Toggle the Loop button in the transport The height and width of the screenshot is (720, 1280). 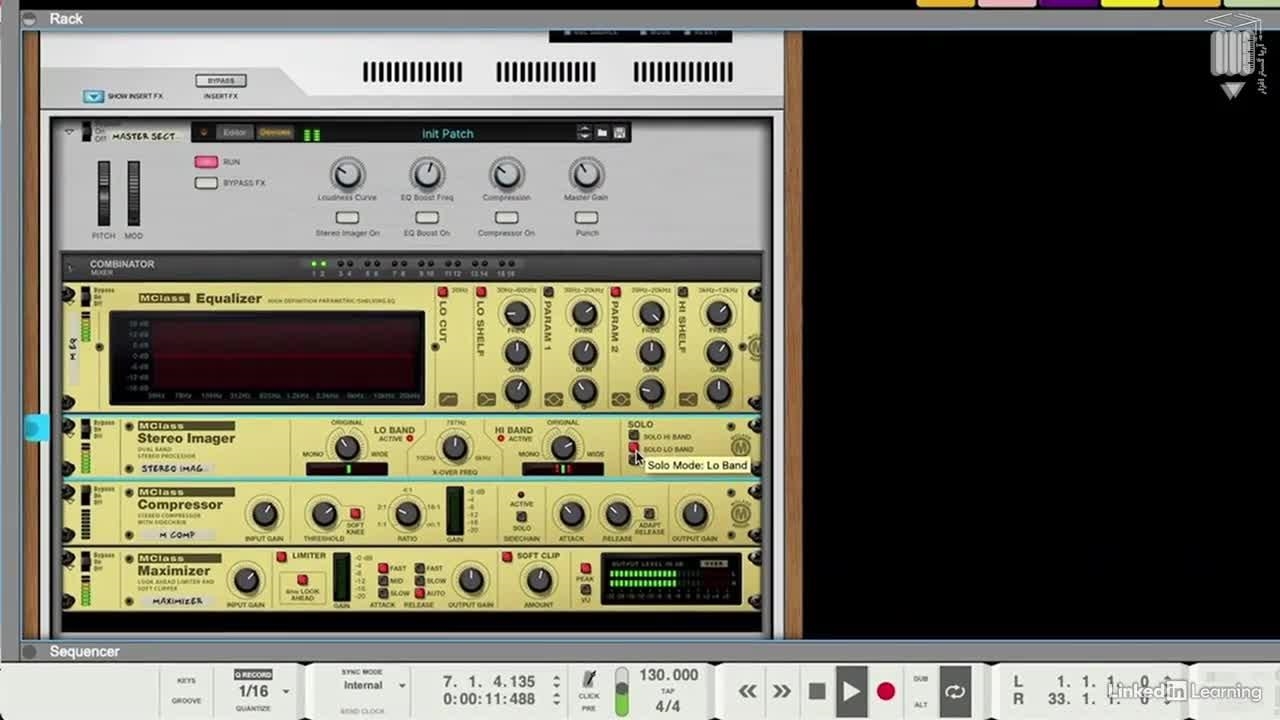click(x=955, y=691)
